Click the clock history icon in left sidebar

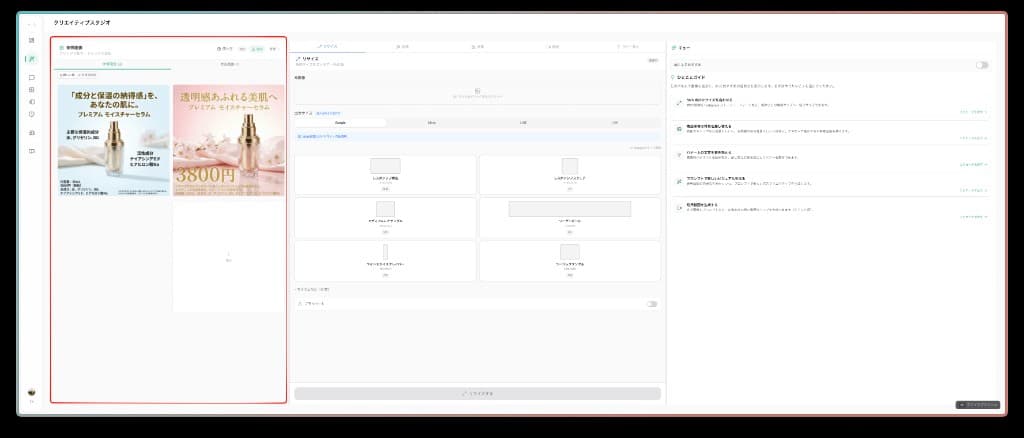tap(32, 114)
